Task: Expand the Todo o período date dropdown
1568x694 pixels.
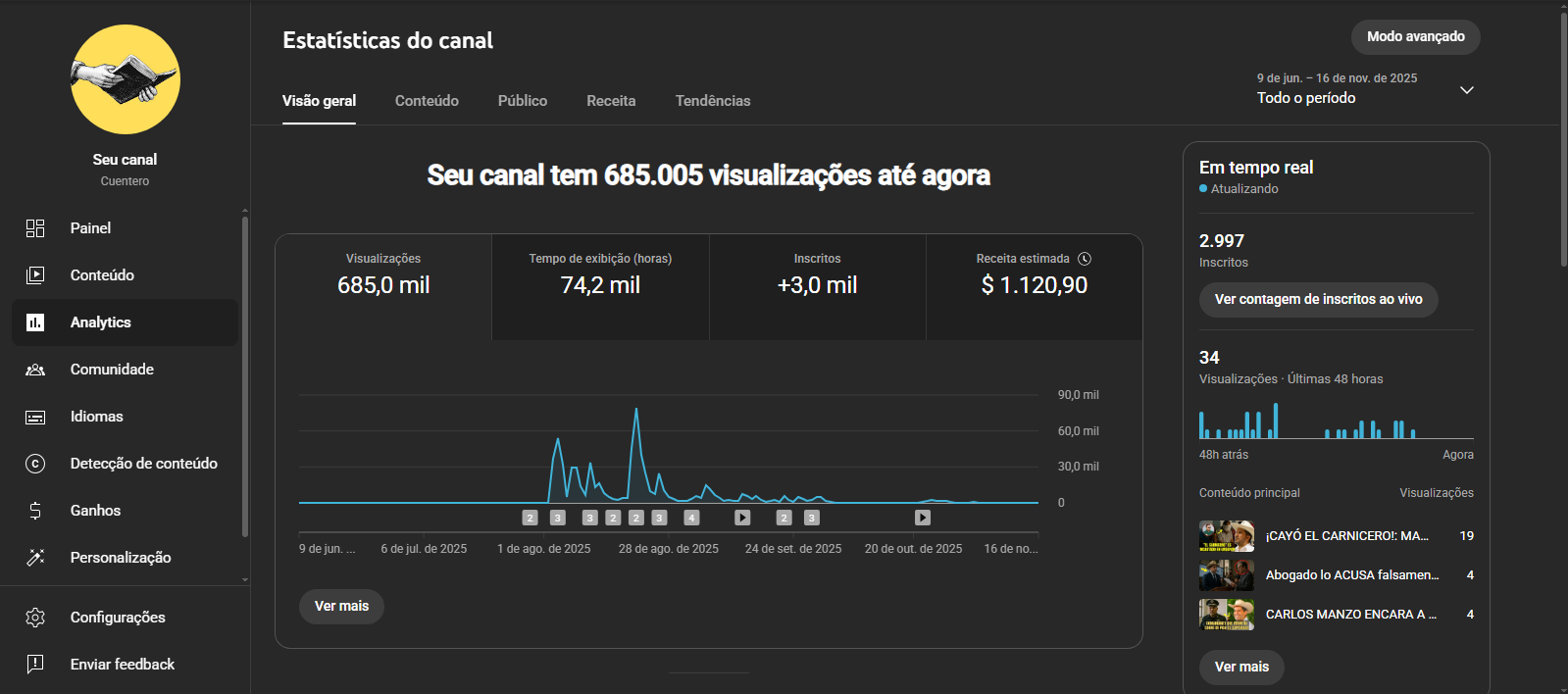Action: (1466, 90)
